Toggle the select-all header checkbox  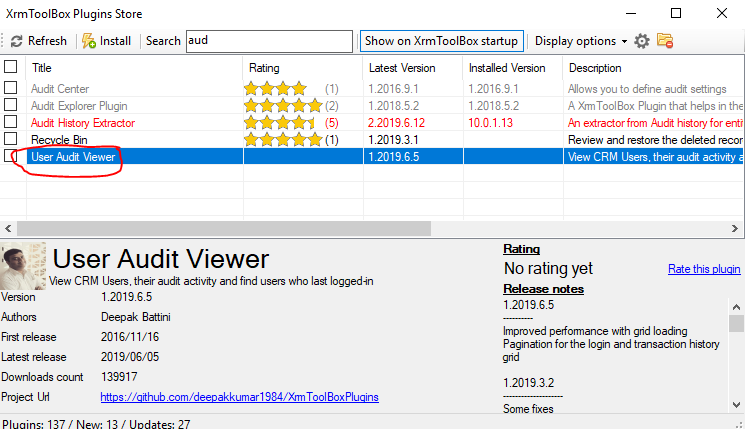[10, 67]
